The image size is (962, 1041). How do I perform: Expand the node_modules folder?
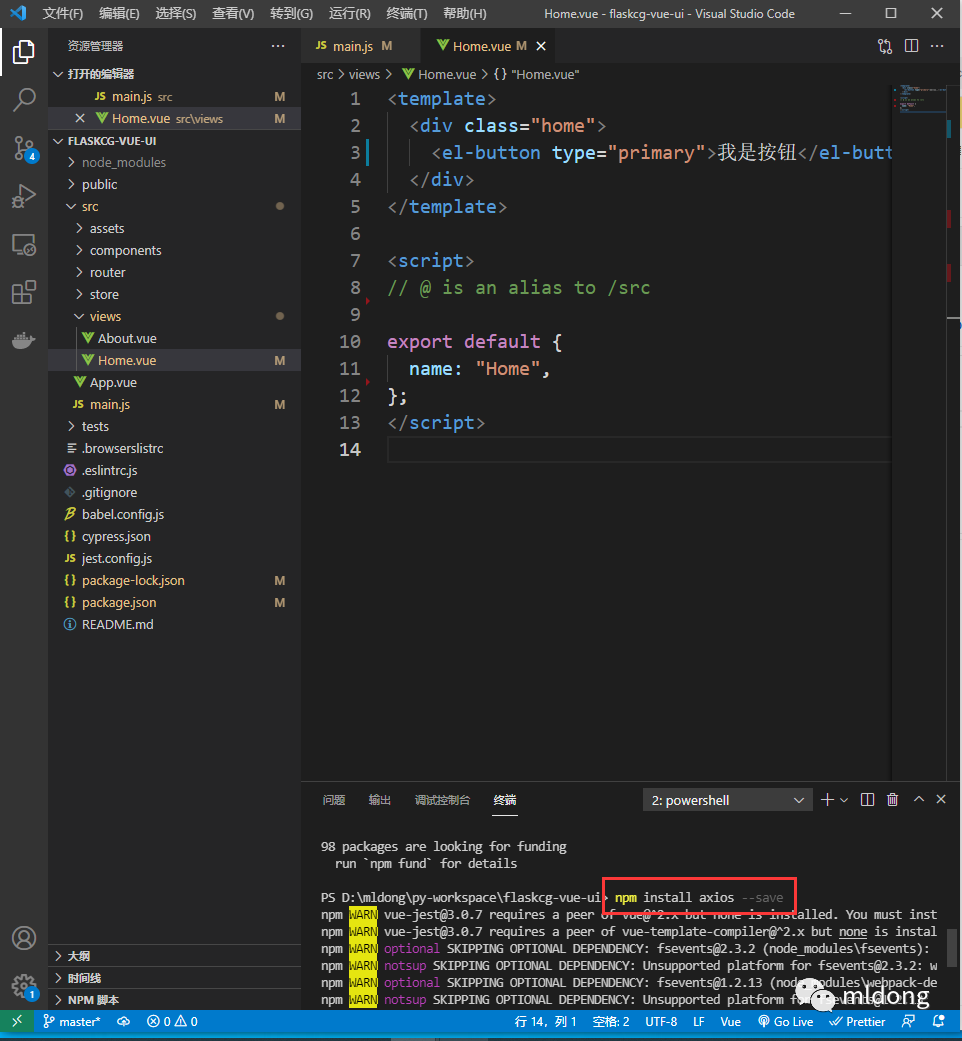(x=123, y=162)
